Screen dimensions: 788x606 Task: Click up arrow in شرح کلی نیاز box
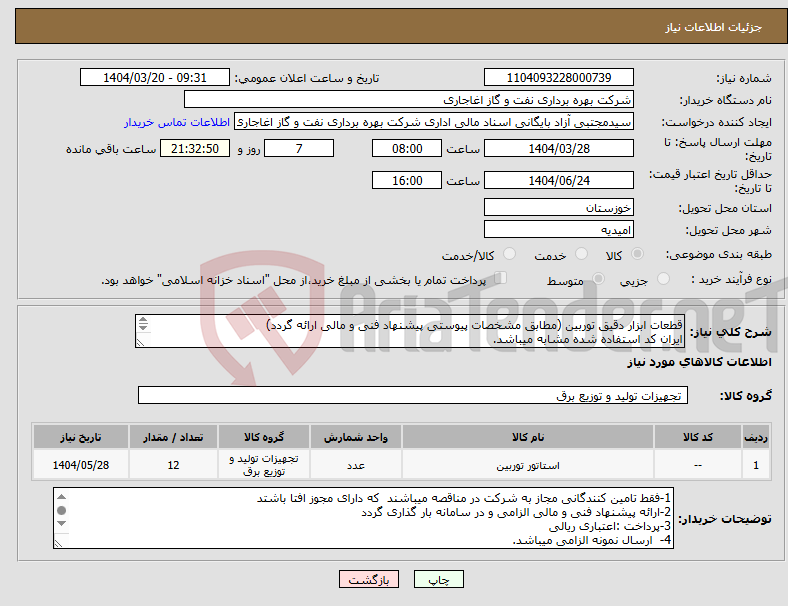[x=143, y=320]
